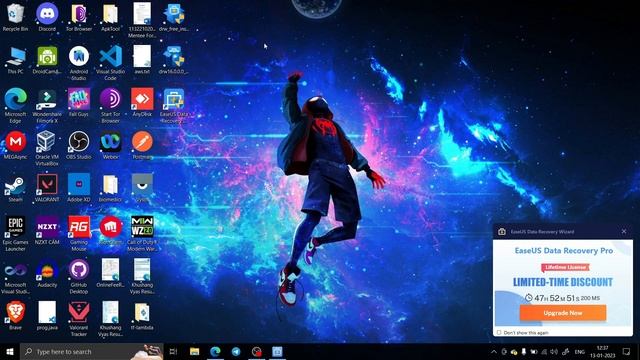This screenshot has height=360, width=640.
Task: Select the This PC desktop icon
Action: [x=15, y=60]
